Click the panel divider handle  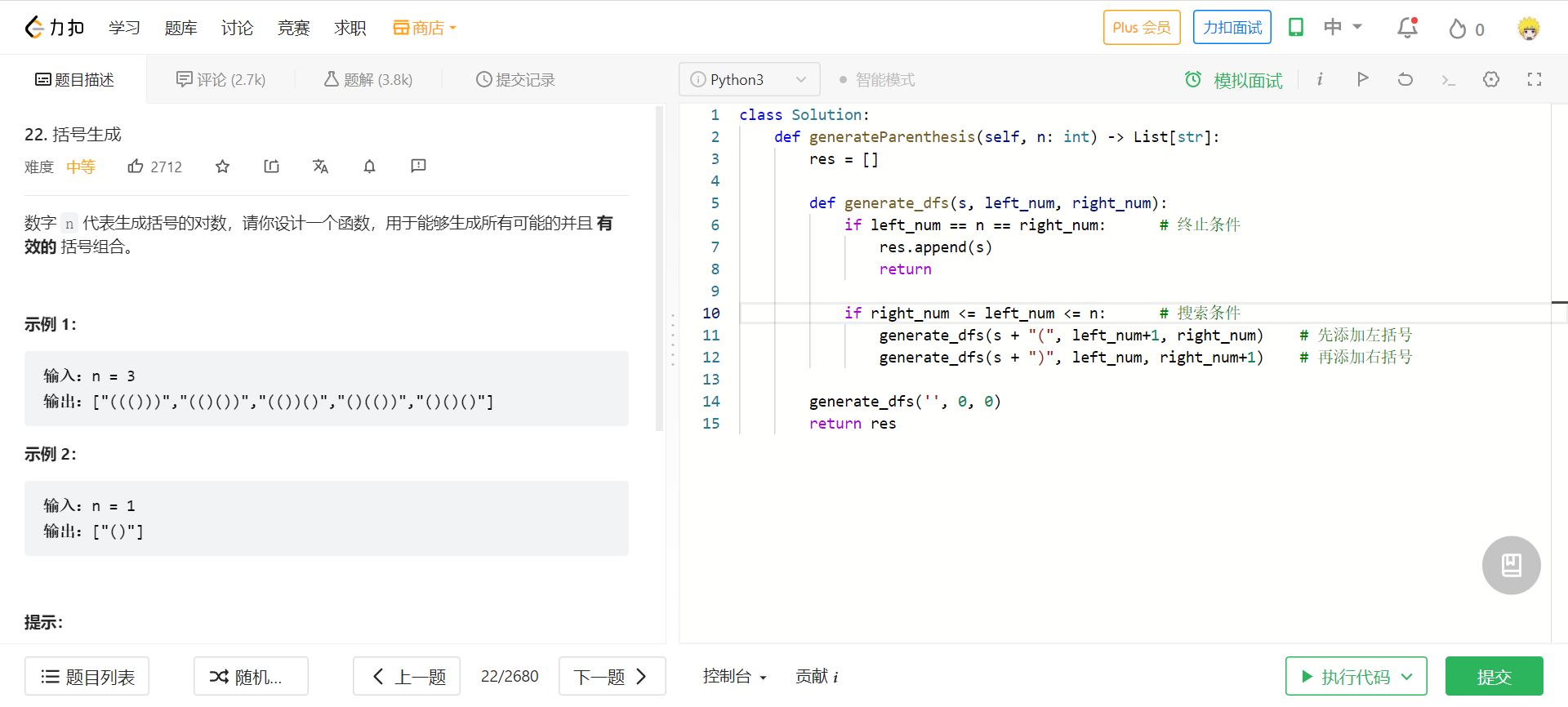(673, 340)
